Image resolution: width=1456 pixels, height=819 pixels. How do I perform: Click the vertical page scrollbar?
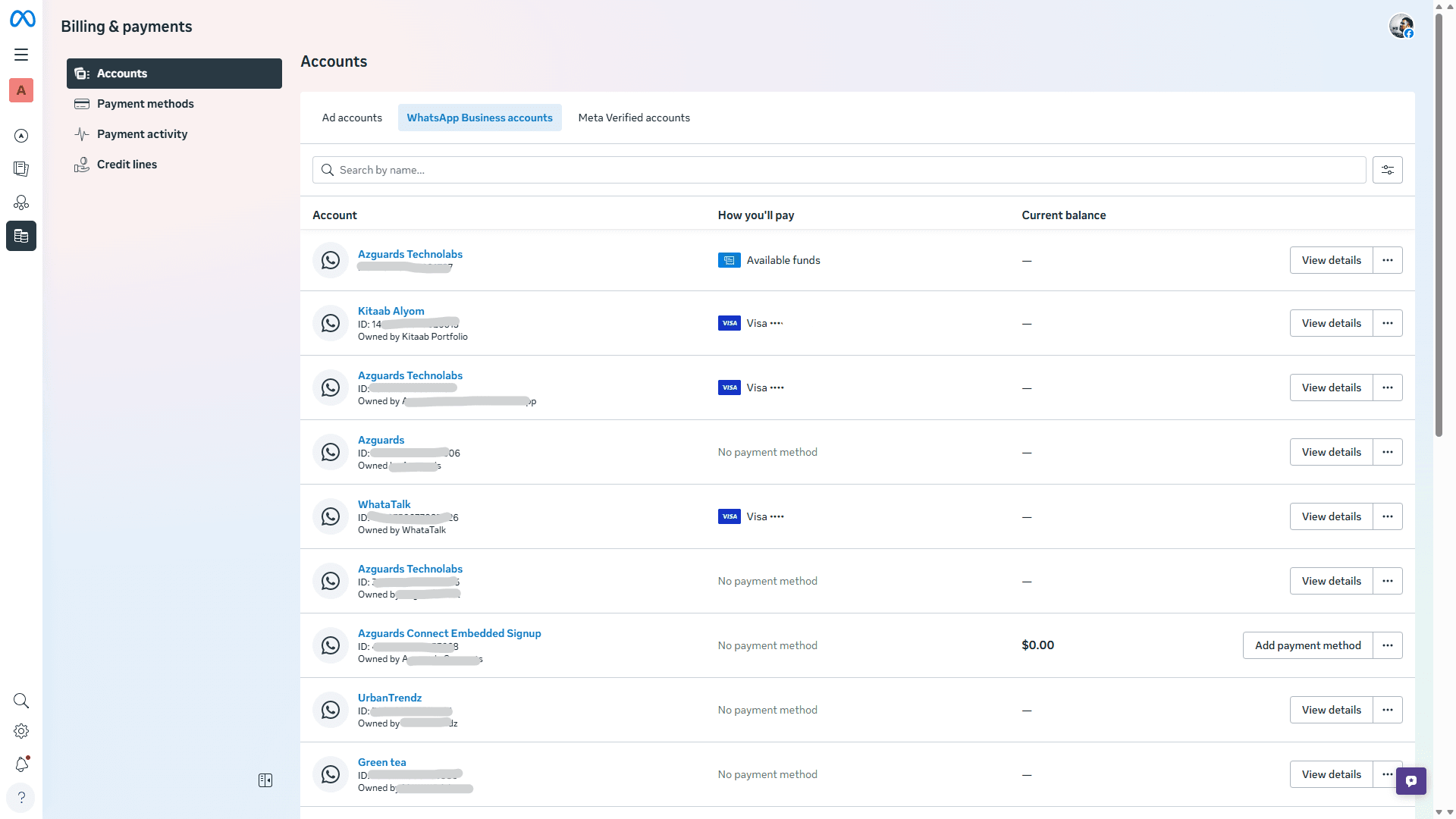(x=1439, y=224)
